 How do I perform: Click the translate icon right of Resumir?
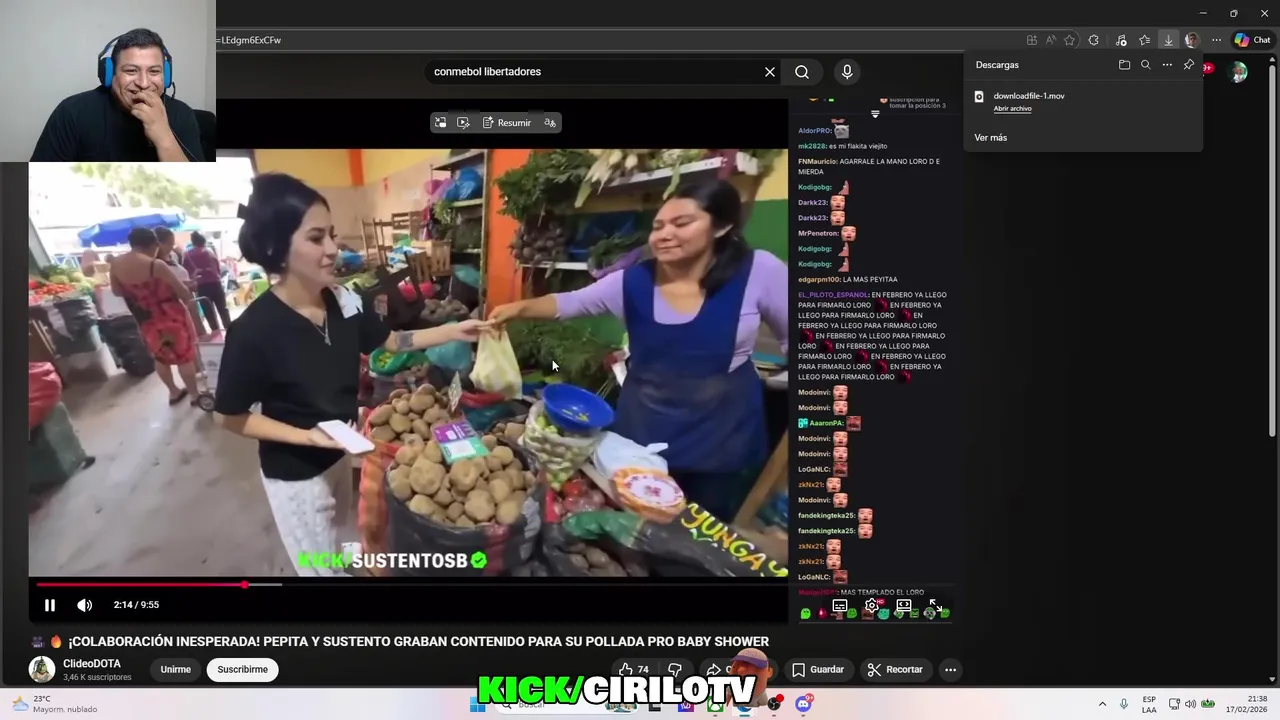tap(550, 123)
